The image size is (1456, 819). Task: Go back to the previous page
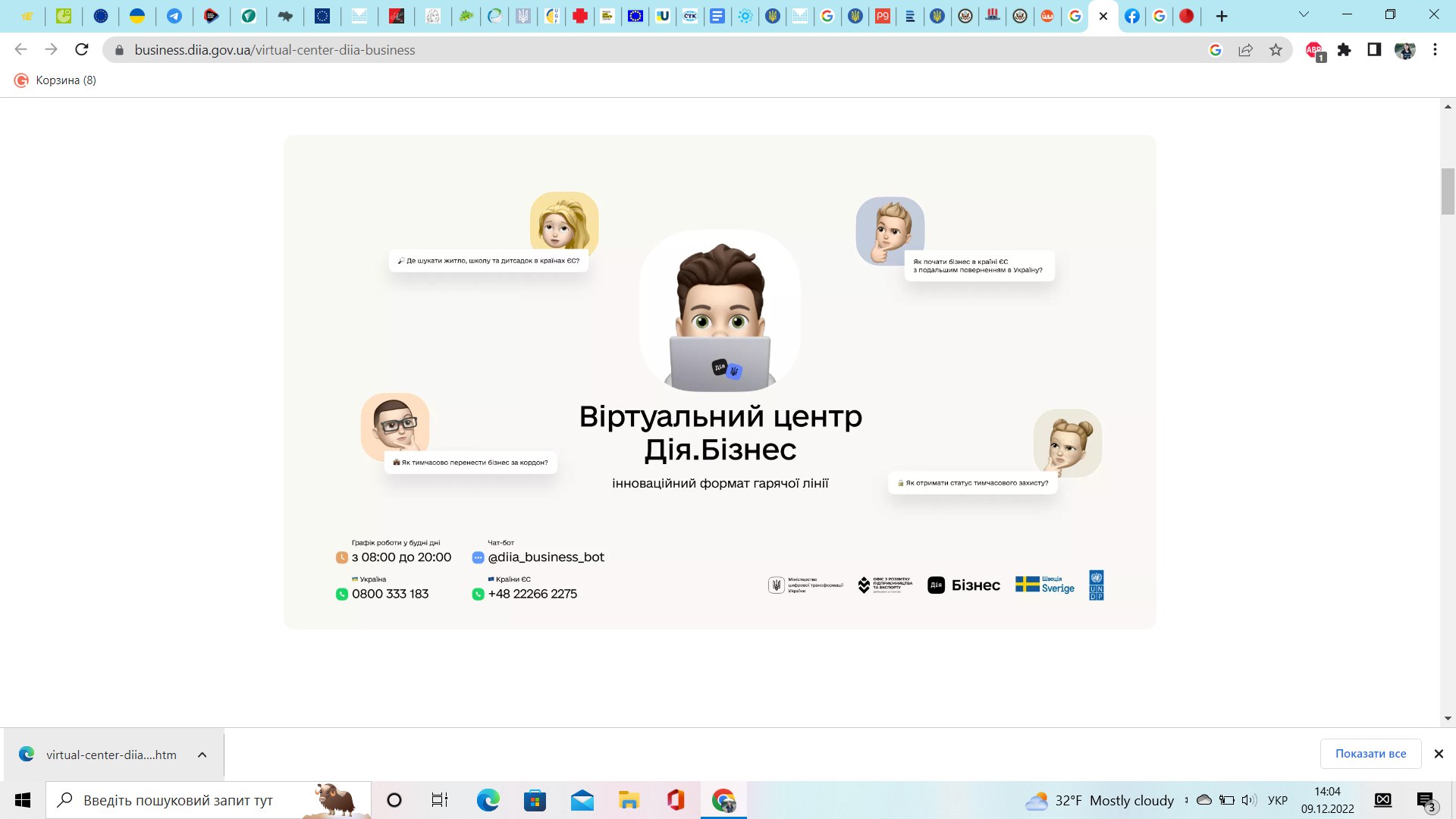(x=20, y=49)
